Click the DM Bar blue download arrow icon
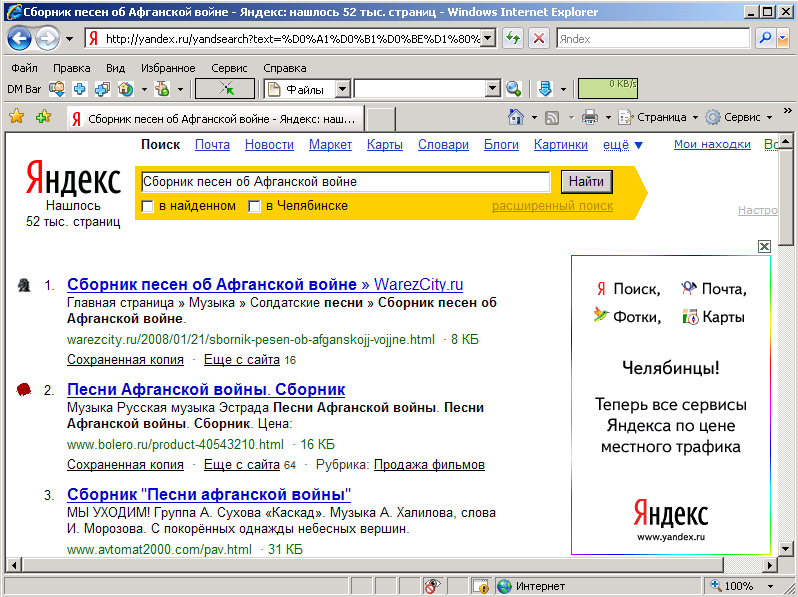 click(545, 89)
